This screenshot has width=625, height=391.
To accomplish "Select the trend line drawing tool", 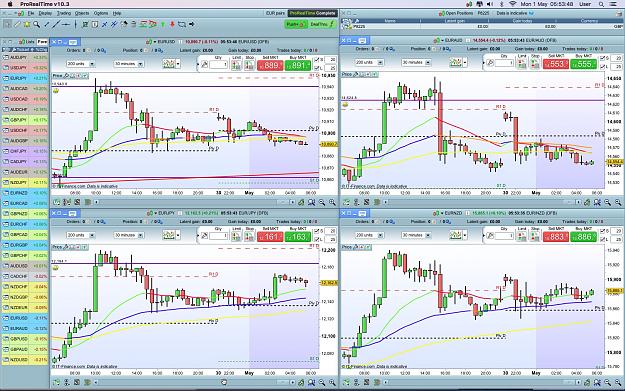I will pyautogui.click(x=56, y=24).
